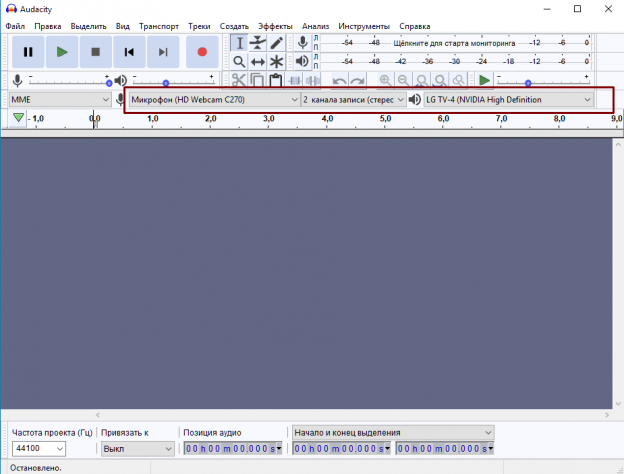
Task: Start playback with the large green Play button
Action: coord(62,52)
